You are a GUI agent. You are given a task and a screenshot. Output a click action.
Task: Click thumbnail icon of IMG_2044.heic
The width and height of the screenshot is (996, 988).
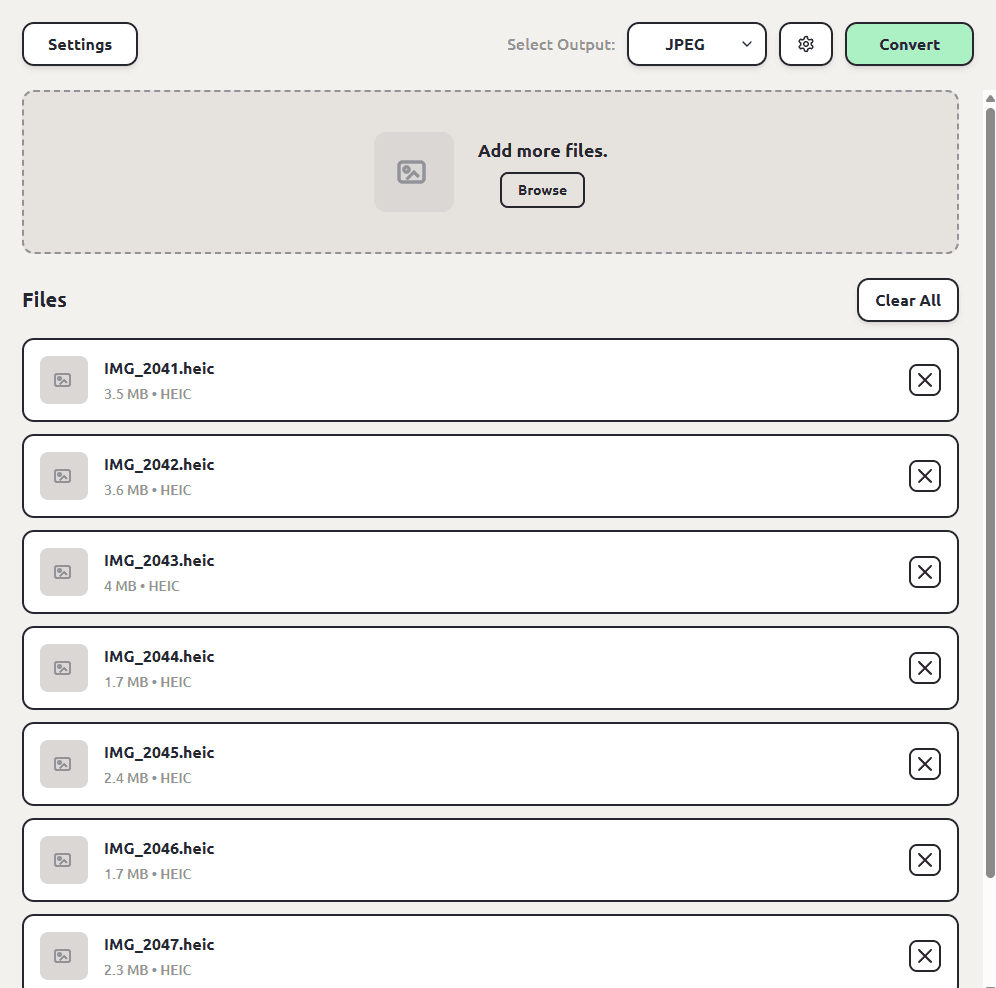pos(64,668)
